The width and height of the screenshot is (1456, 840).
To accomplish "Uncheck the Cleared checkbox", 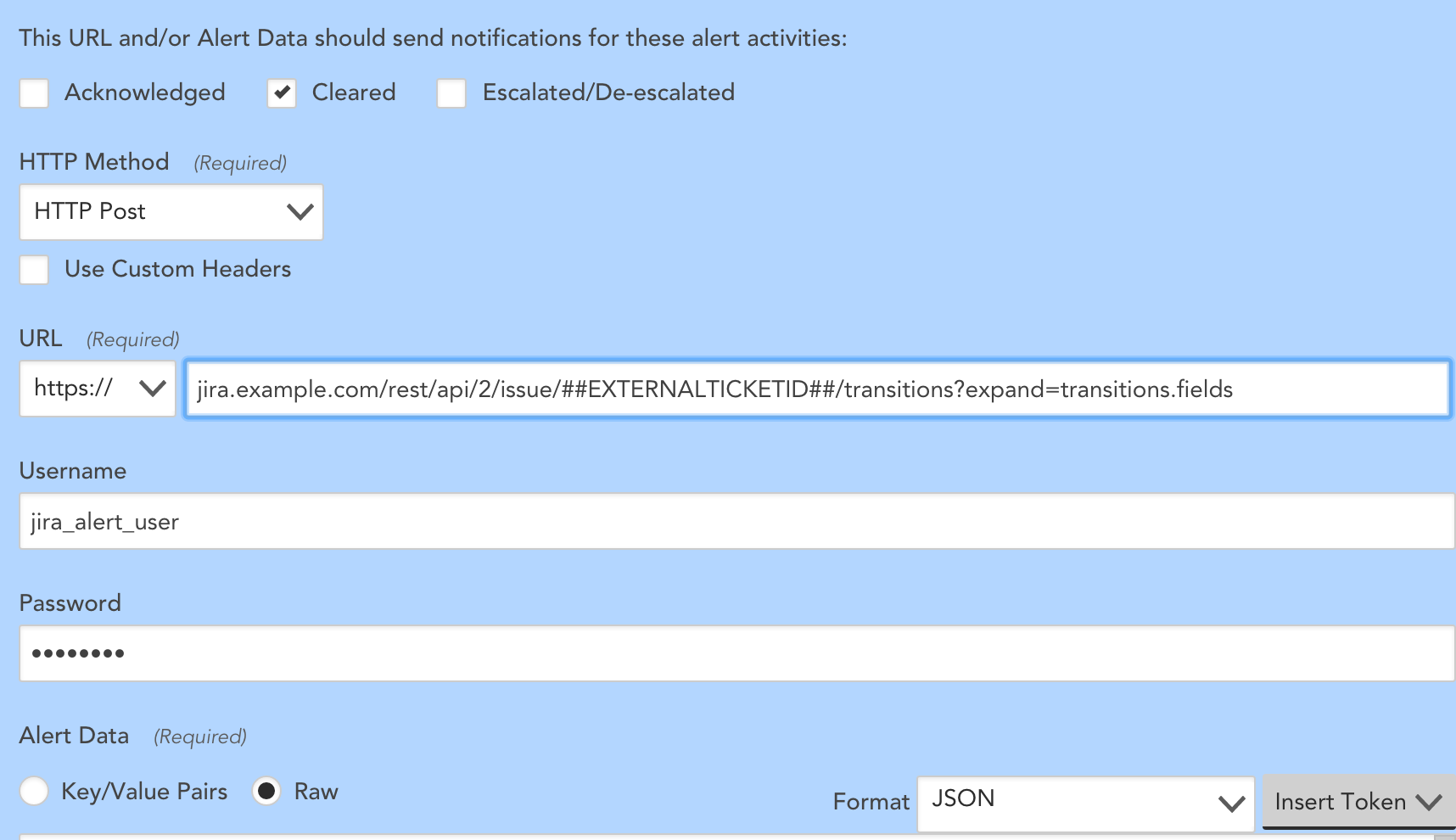I will pos(282,93).
